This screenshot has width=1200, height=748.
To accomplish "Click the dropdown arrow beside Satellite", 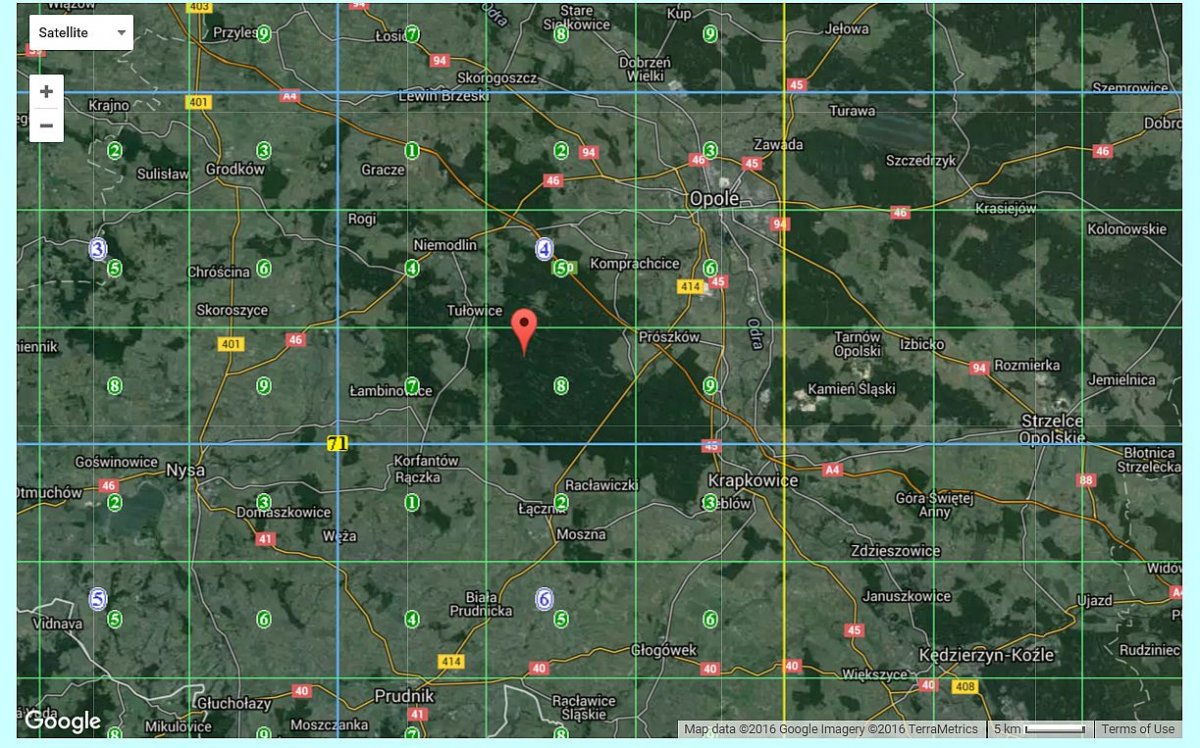I will click(x=122, y=33).
